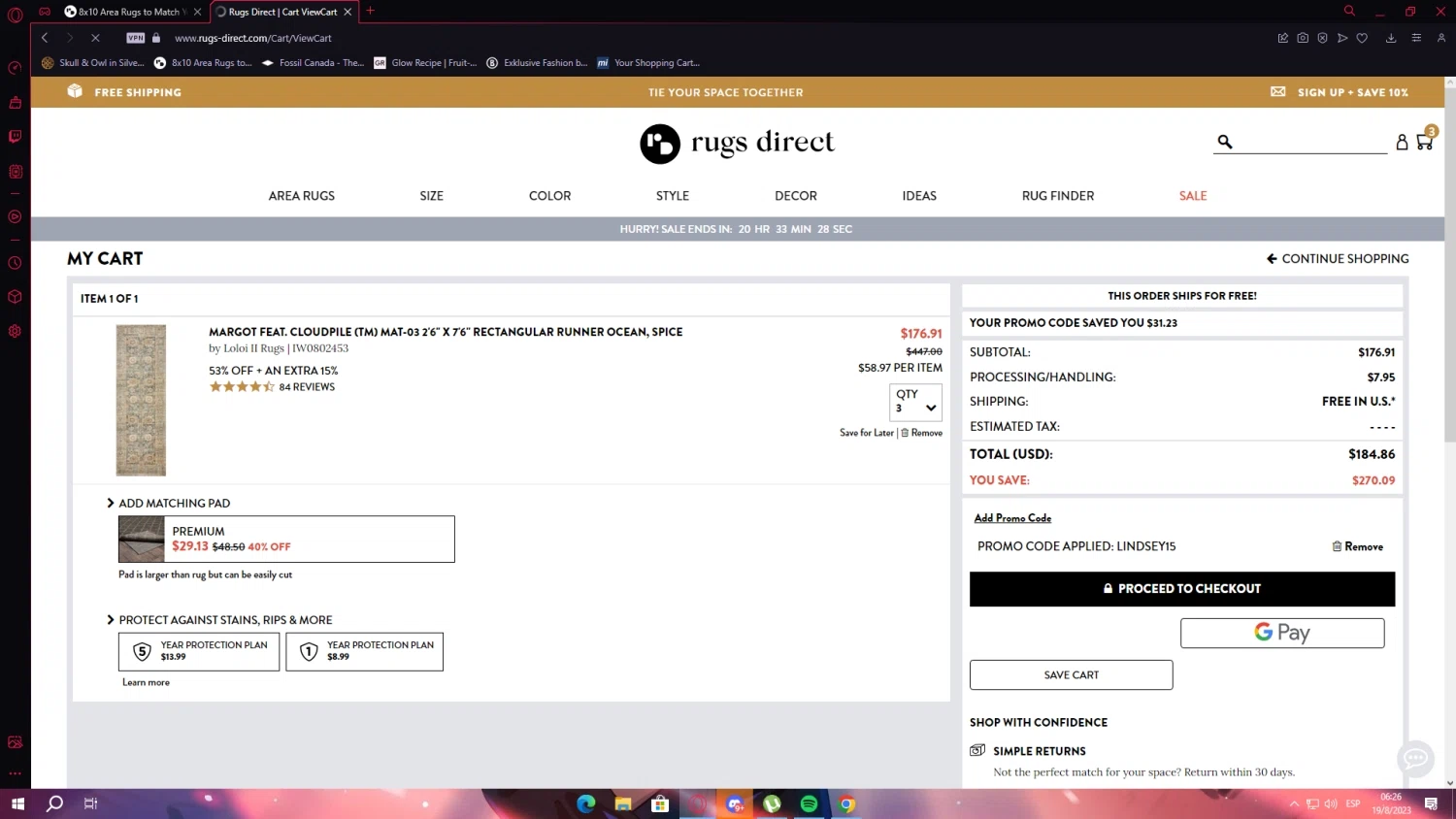The image size is (1456, 819).
Task: Bookmark this page with heart icon
Action: click(1362, 38)
